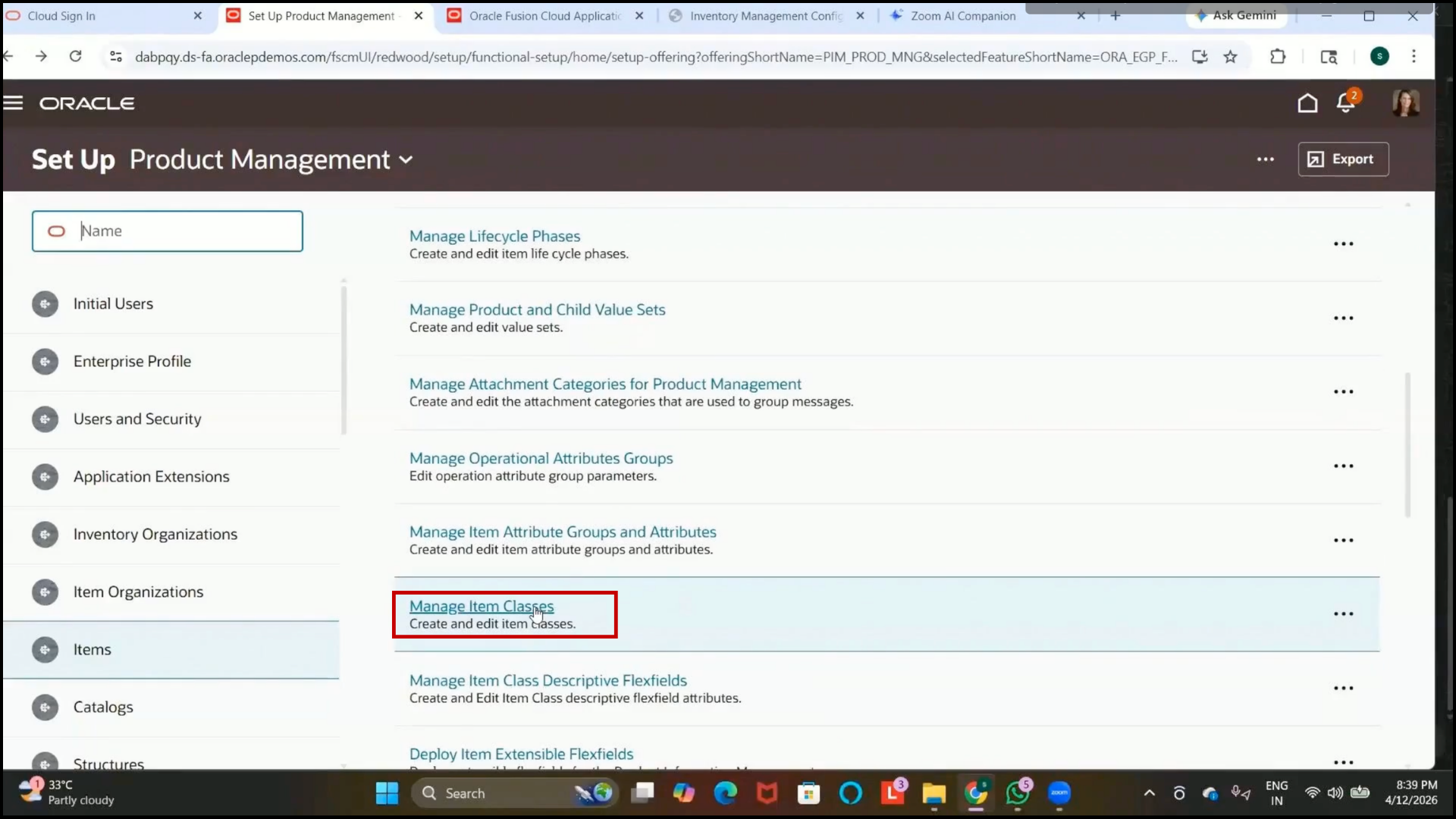This screenshot has width=1456, height=819.
Task: Click the Export button
Action: pyautogui.click(x=1343, y=159)
